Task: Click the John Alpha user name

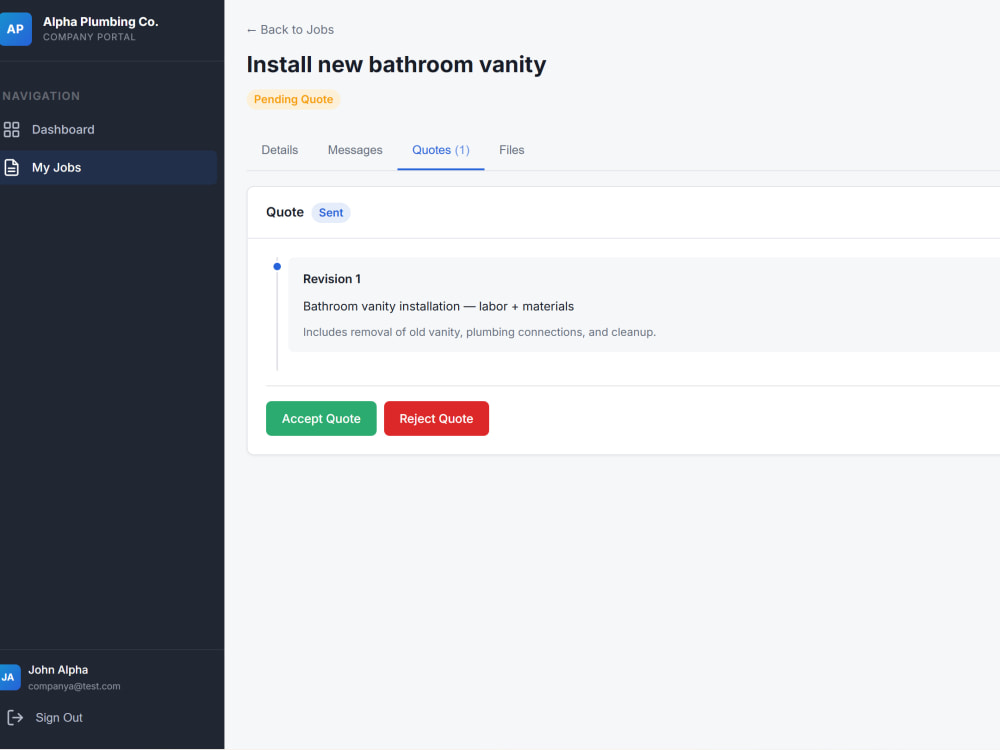Action: point(58,670)
